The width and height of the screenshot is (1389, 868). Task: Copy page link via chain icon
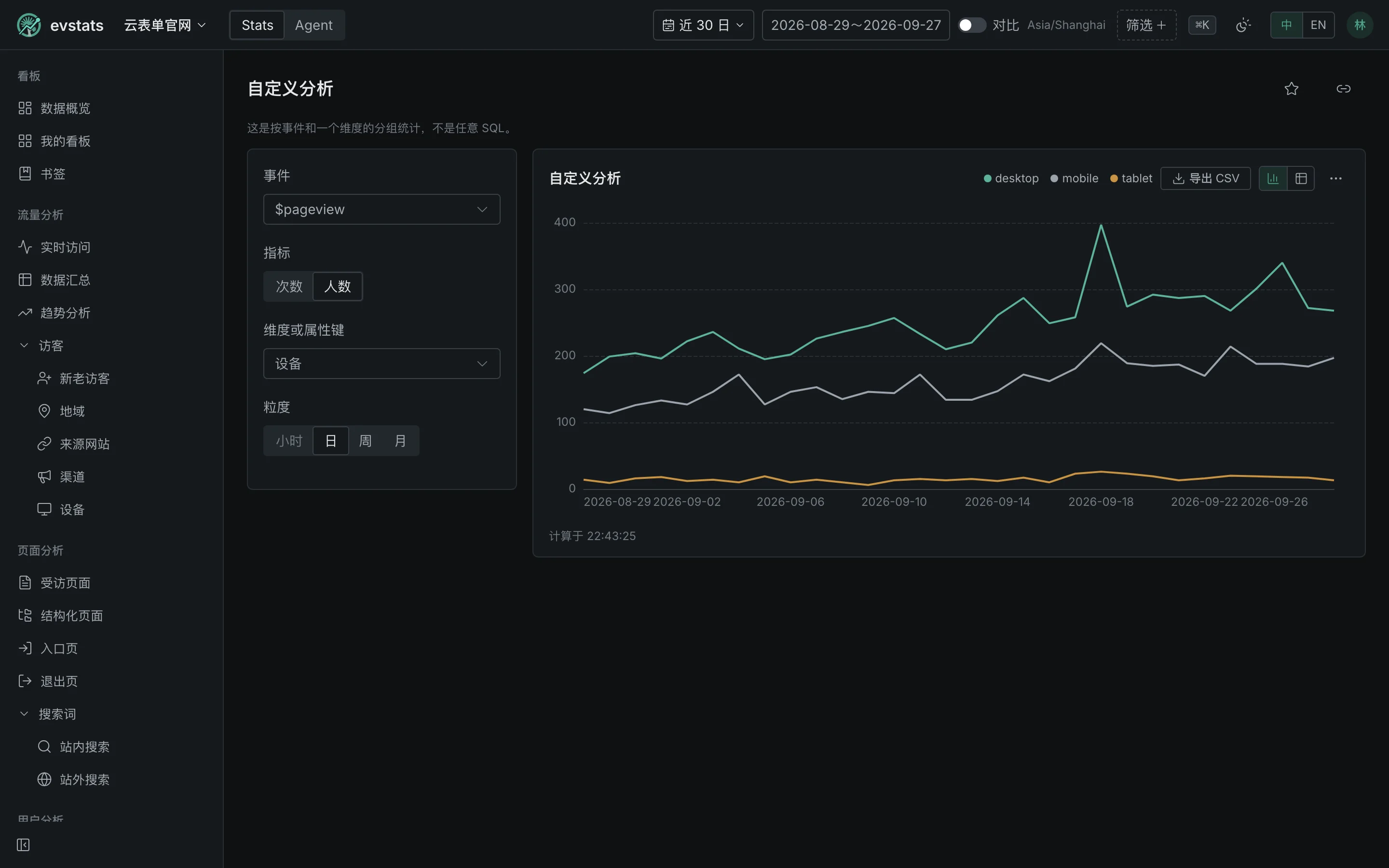[x=1344, y=88]
